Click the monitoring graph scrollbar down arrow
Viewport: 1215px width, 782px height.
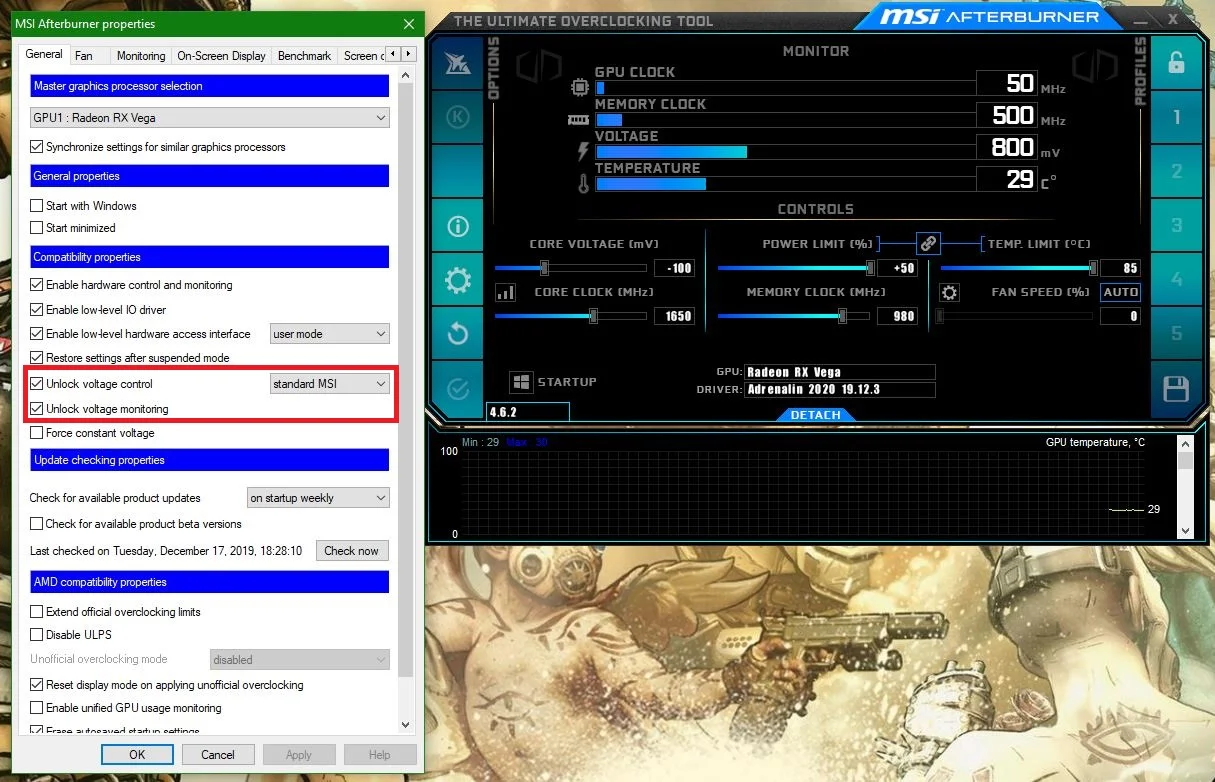(x=1186, y=531)
